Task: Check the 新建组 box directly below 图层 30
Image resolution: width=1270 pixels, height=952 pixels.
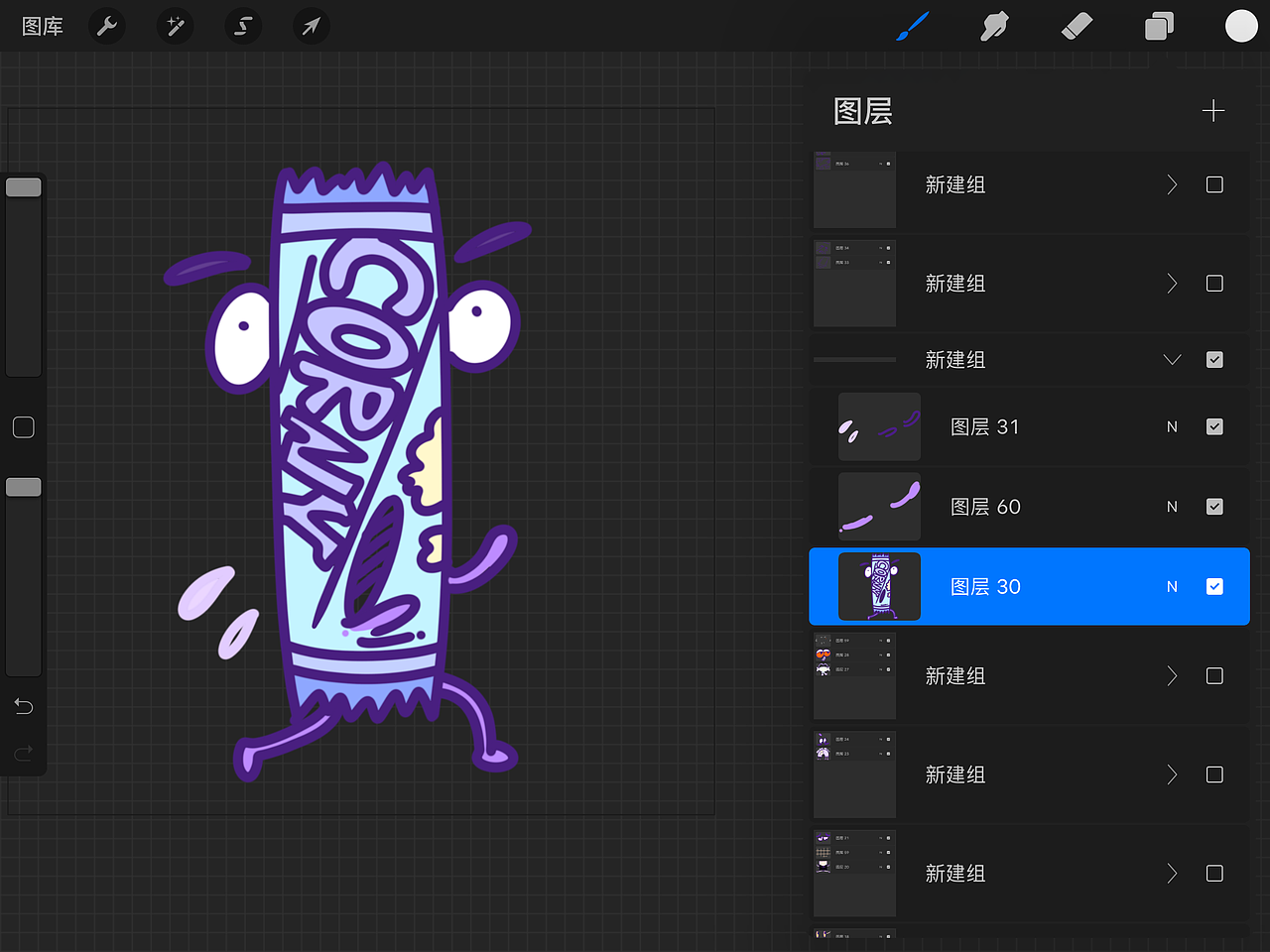Action: (1214, 676)
